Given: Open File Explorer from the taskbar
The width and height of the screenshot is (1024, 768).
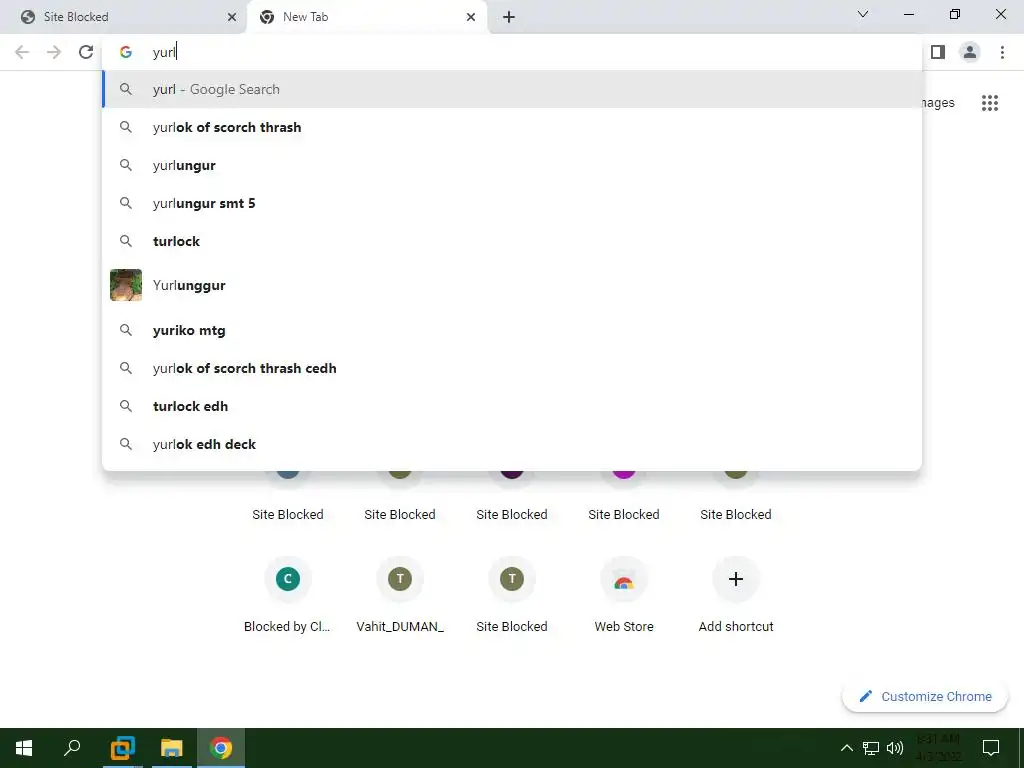Looking at the screenshot, I should coord(172,748).
